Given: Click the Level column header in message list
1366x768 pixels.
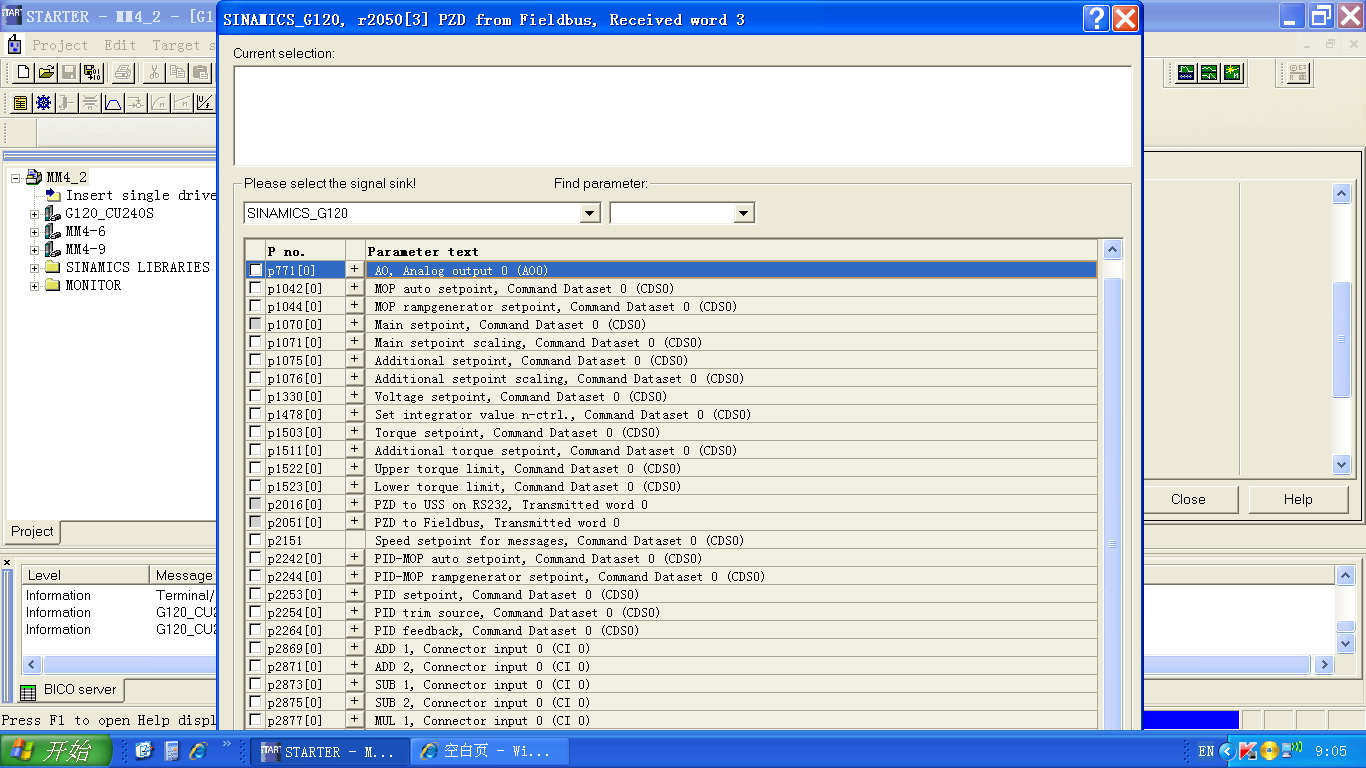Looking at the screenshot, I should (x=85, y=575).
